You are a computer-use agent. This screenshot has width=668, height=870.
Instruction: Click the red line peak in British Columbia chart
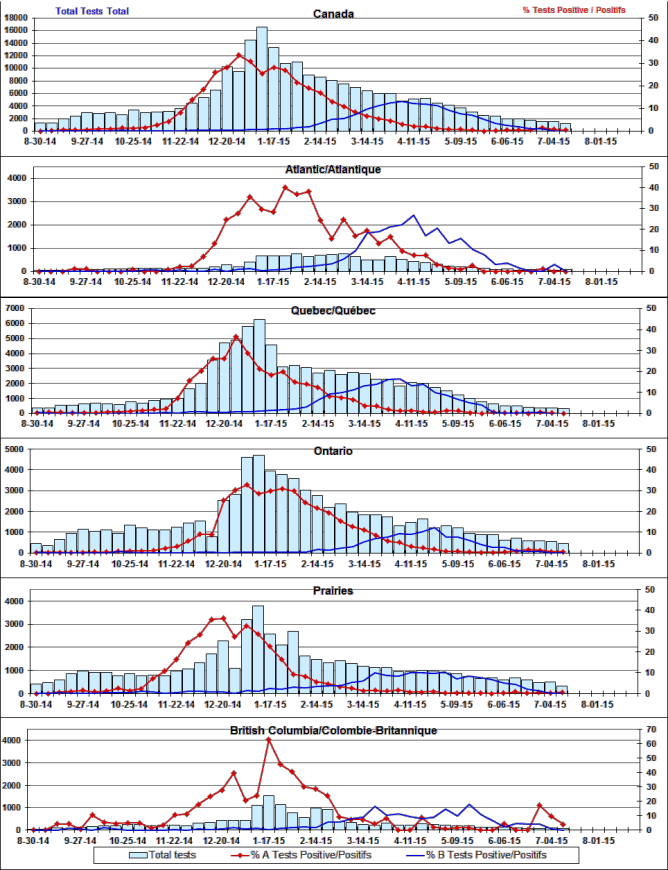point(268,740)
